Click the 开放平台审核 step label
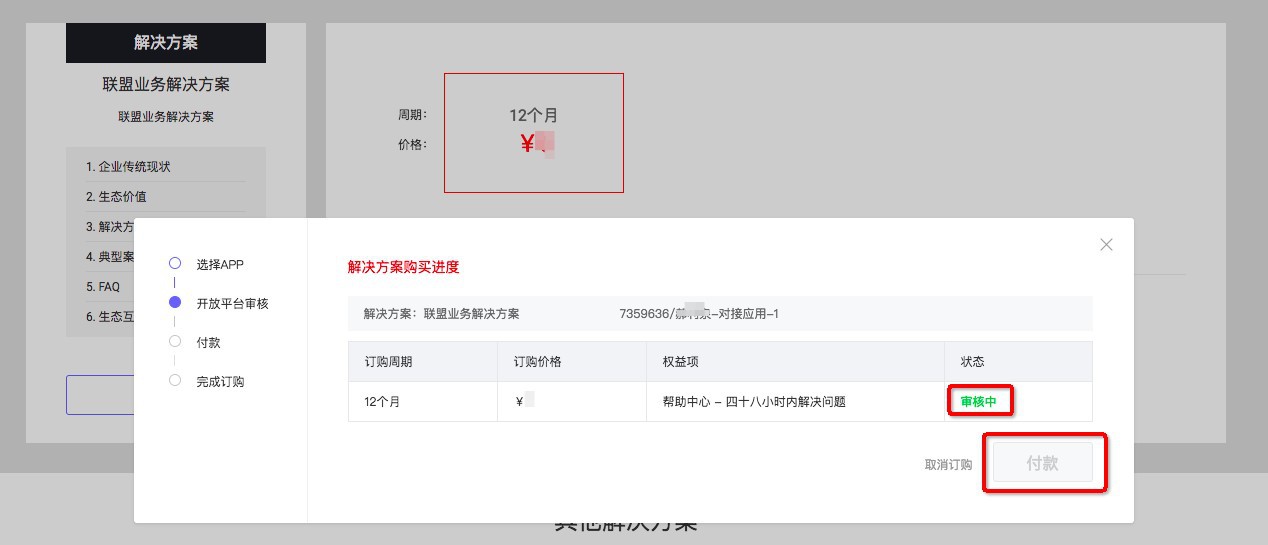1268x545 pixels. pyautogui.click(x=232, y=303)
